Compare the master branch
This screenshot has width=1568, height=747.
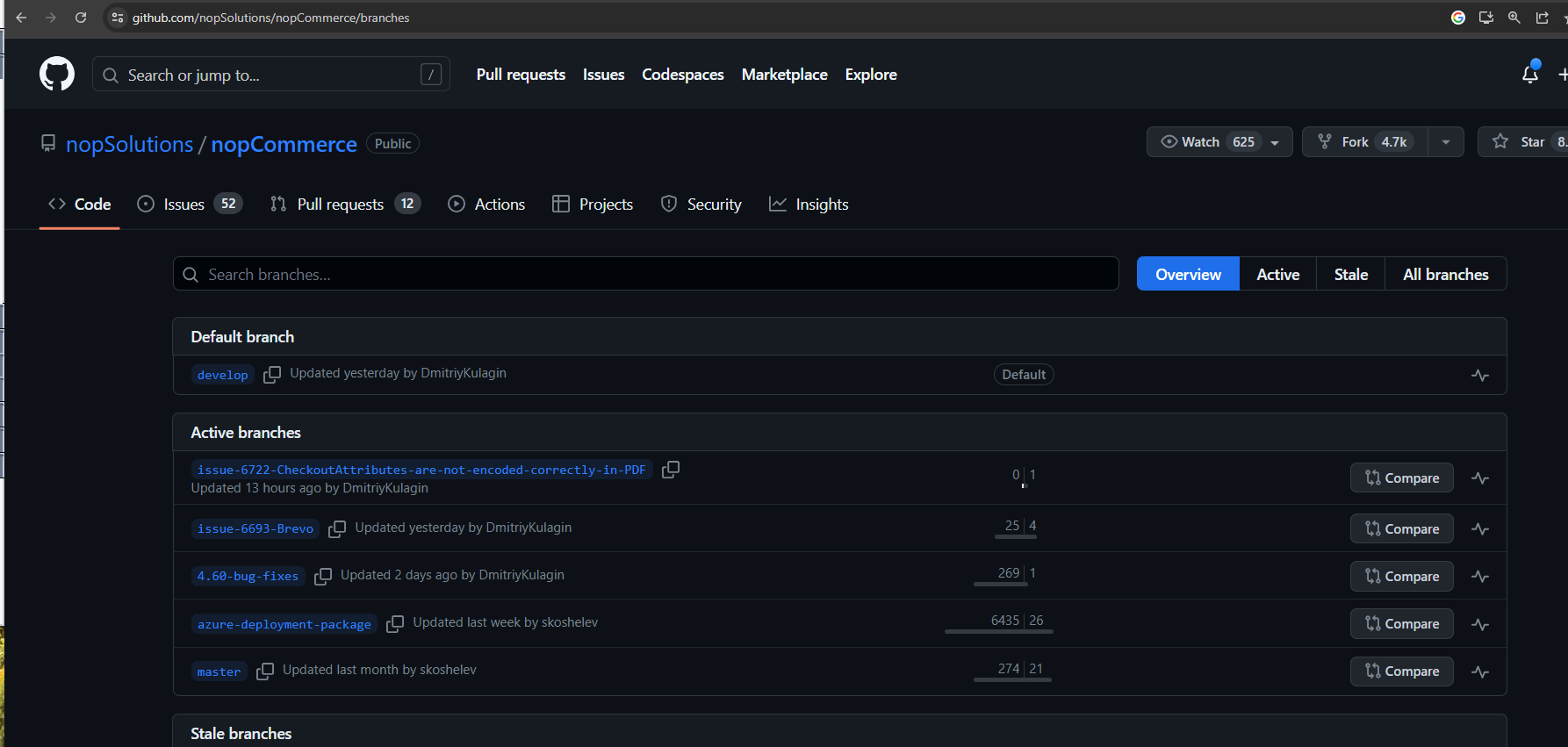(1401, 672)
